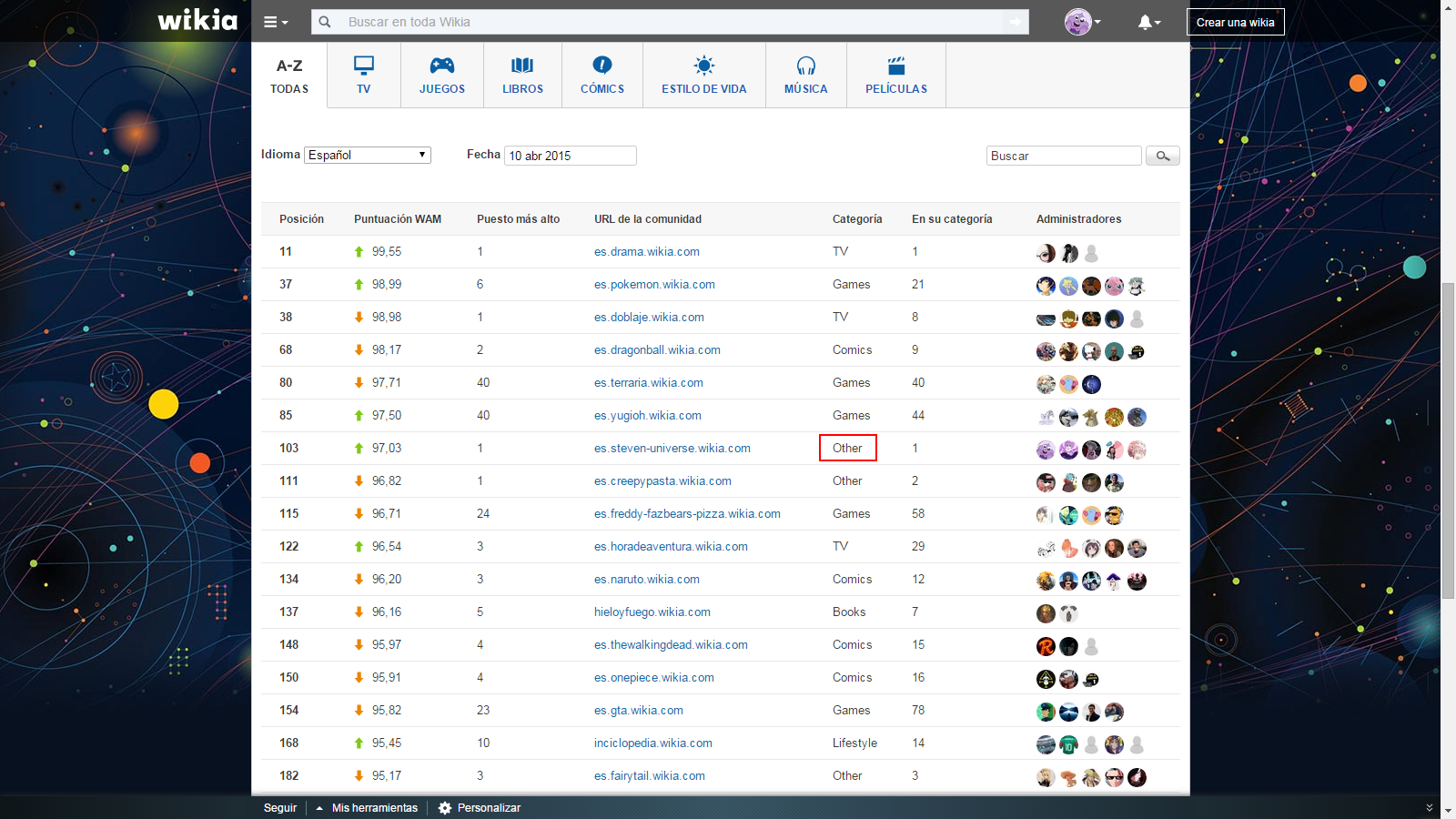Screen dimensions: 1456x819
Task: Click the Fecha date field
Action: click(x=570, y=156)
